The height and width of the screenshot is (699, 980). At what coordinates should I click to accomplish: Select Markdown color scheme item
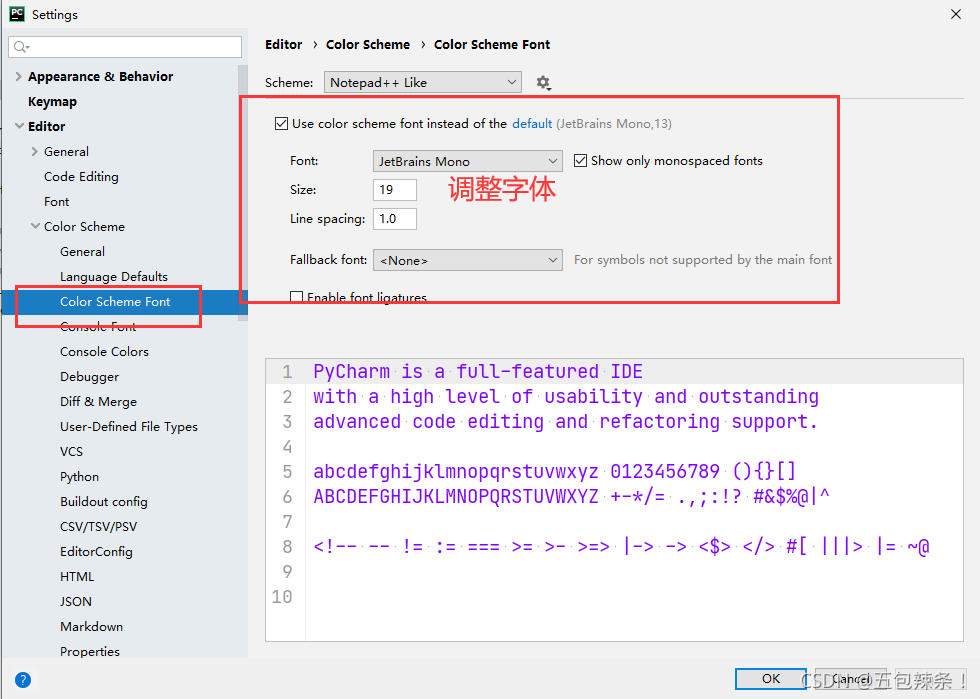click(x=91, y=626)
